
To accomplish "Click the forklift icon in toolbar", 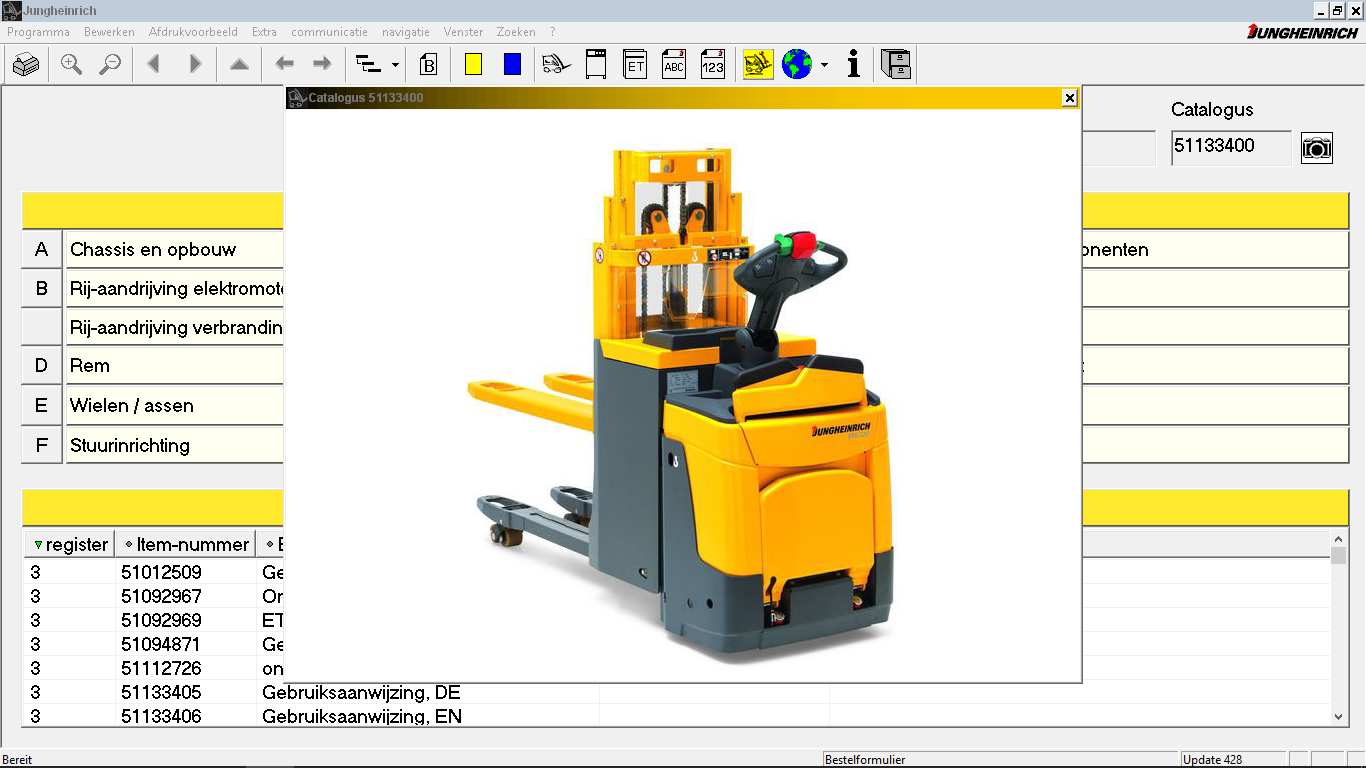I will tap(556, 65).
